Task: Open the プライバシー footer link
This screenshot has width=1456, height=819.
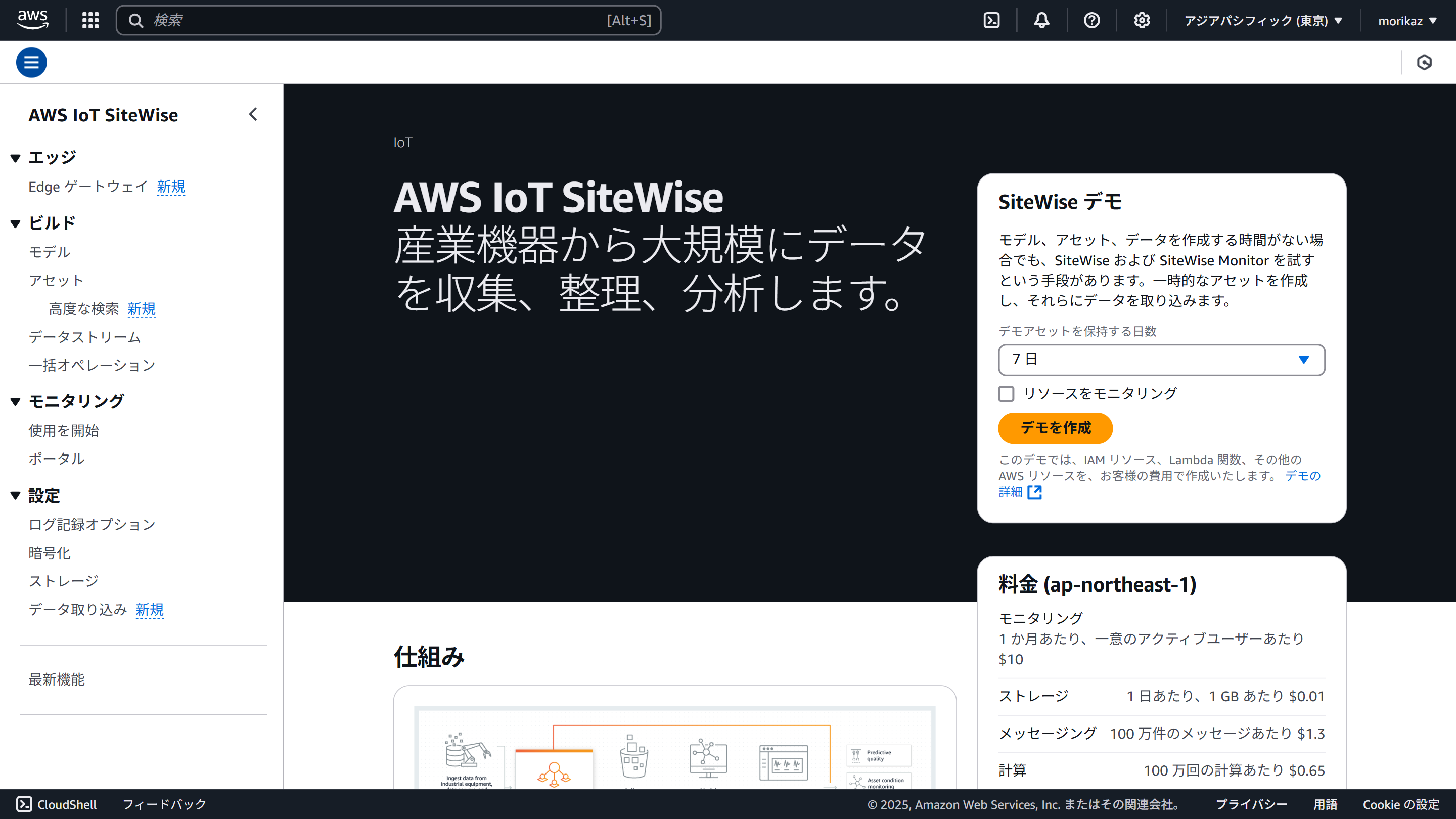Action: (x=1251, y=804)
